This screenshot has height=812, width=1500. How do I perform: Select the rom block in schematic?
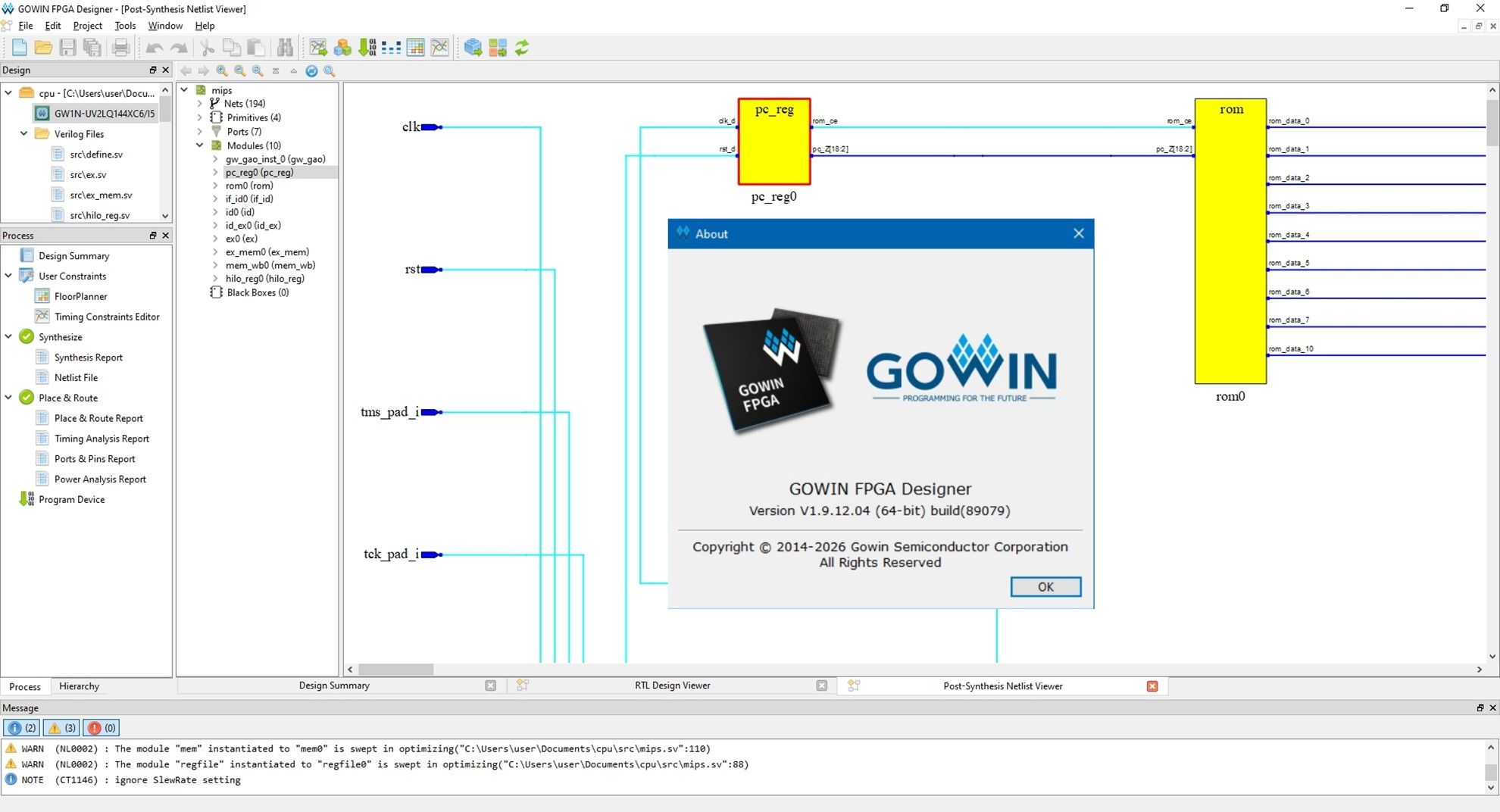pyautogui.click(x=1230, y=241)
